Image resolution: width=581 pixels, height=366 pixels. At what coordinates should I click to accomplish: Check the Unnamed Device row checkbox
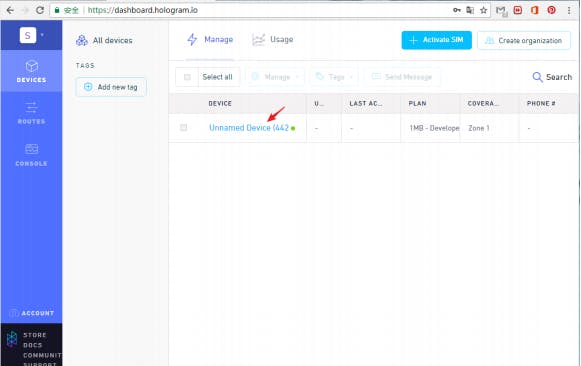[183, 128]
